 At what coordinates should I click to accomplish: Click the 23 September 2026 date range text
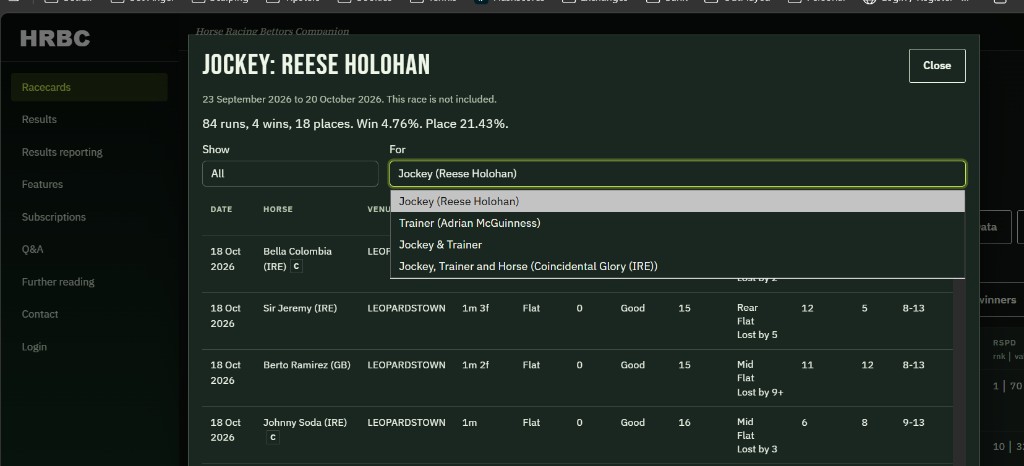point(349,99)
